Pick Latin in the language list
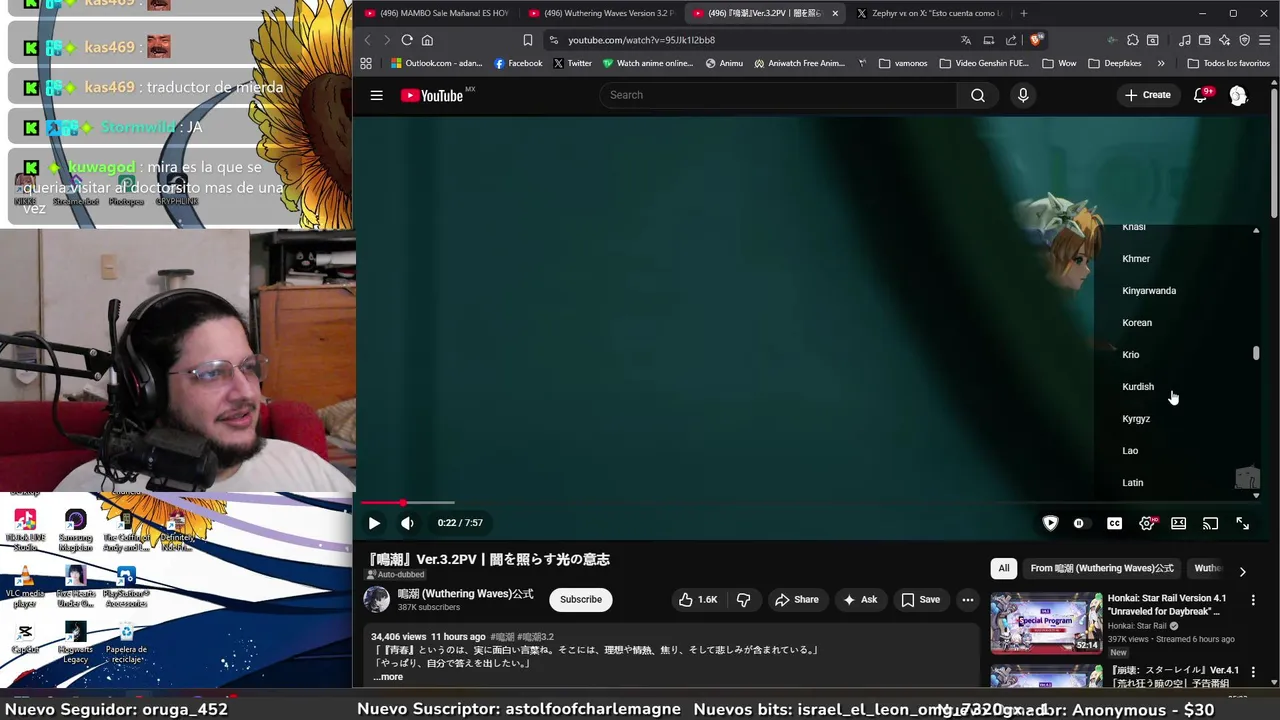 click(x=1133, y=483)
